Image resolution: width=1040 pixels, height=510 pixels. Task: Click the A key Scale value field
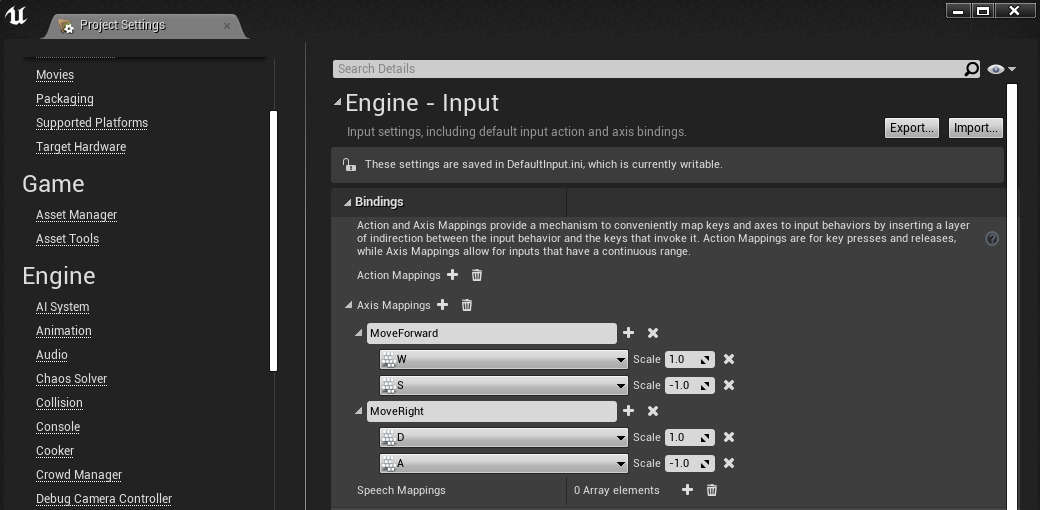click(x=682, y=463)
